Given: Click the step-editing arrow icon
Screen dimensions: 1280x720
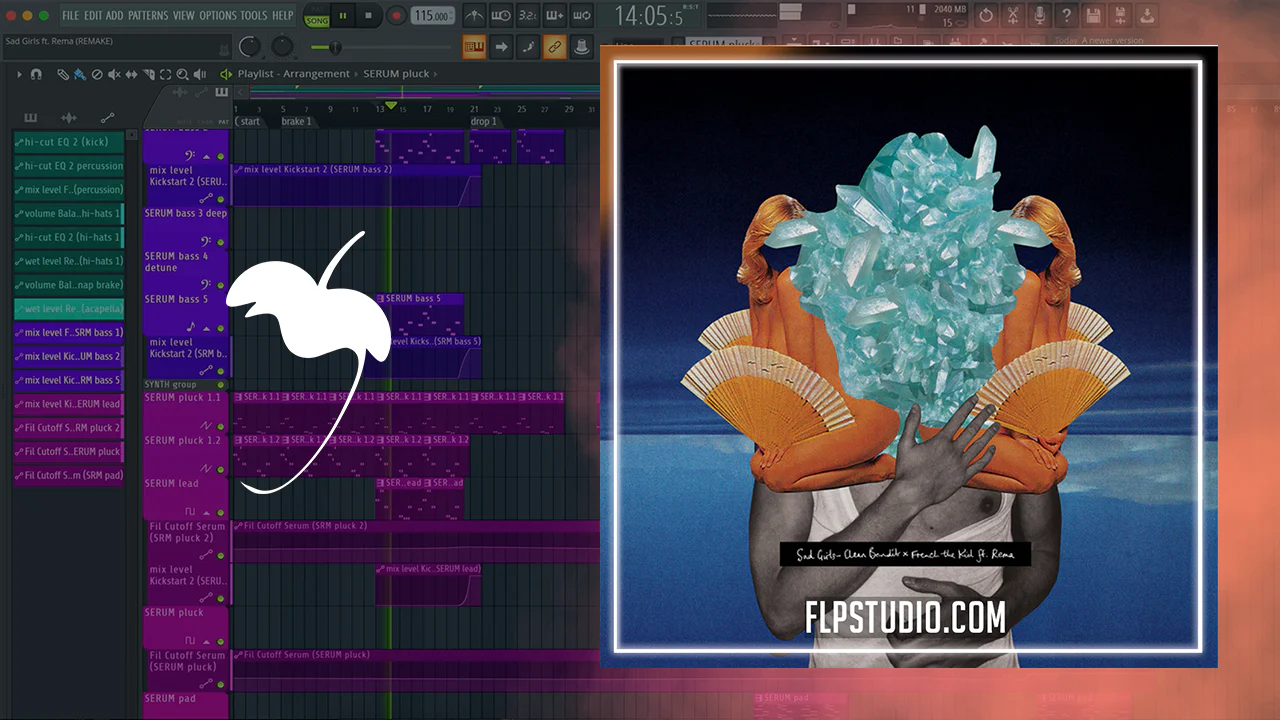Looking at the screenshot, I should coord(501,46).
